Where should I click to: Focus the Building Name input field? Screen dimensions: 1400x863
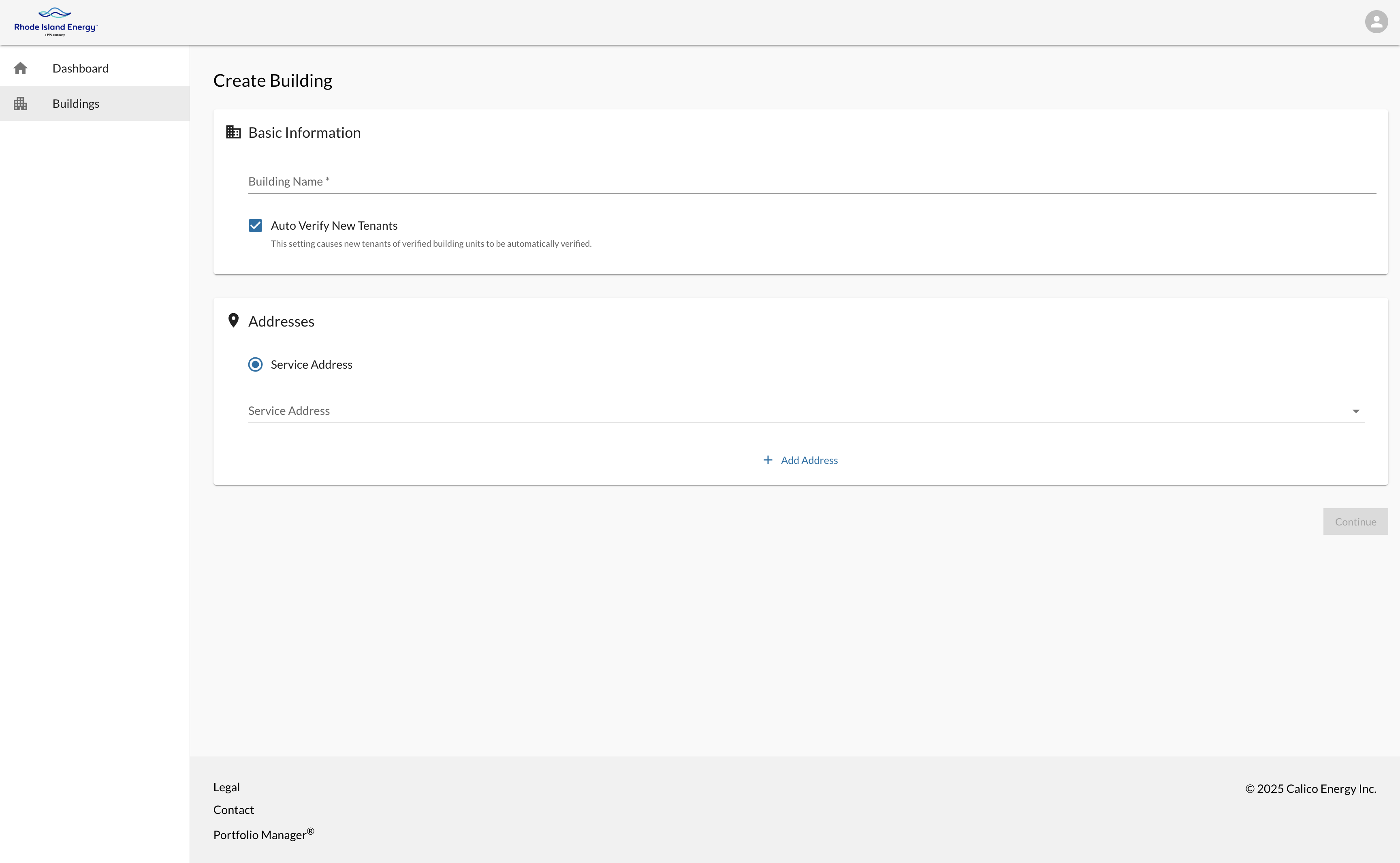click(x=811, y=182)
